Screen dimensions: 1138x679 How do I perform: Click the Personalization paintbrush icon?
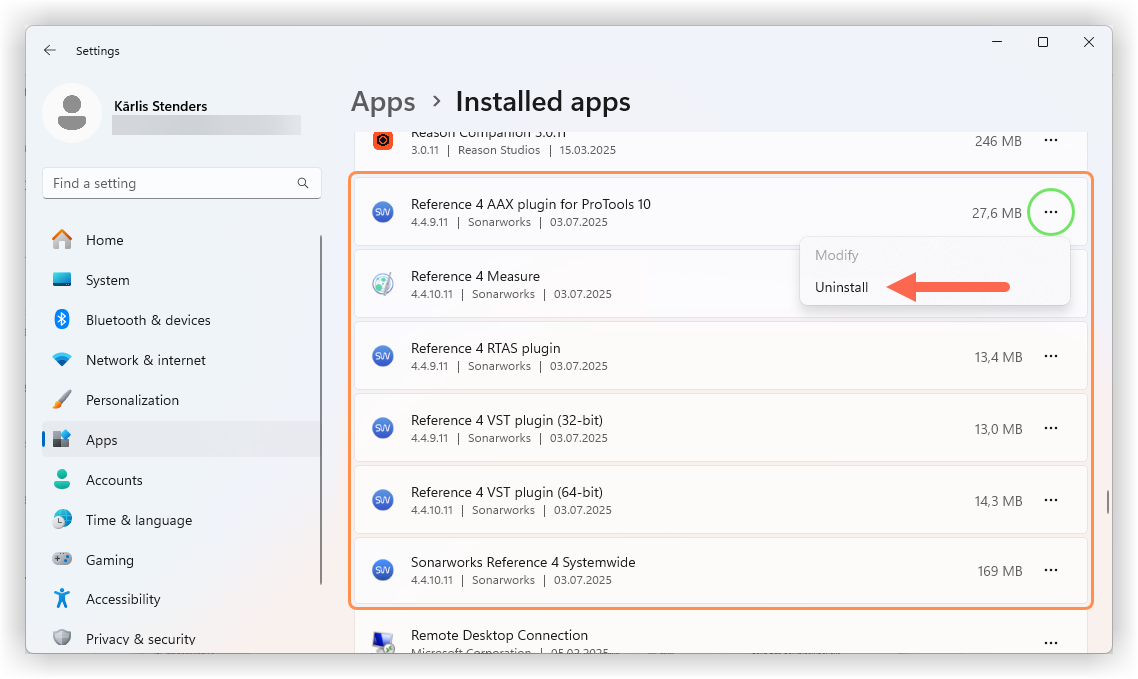coord(62,400)
